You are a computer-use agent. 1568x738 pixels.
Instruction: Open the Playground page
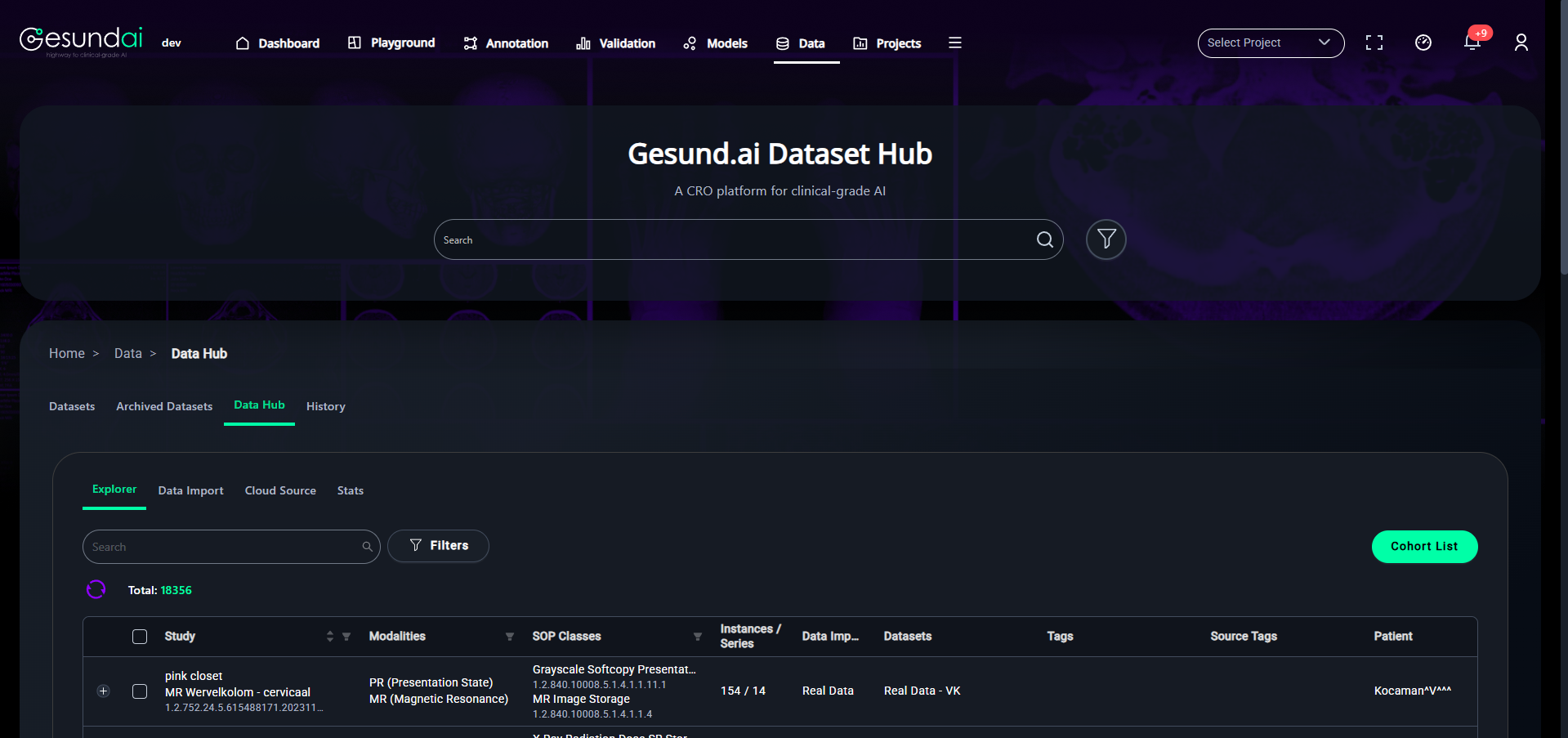point(391,42)
